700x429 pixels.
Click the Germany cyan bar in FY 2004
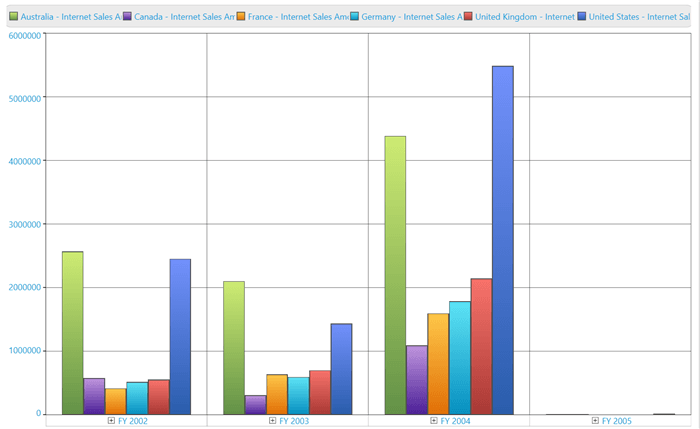tap(460, 358)
